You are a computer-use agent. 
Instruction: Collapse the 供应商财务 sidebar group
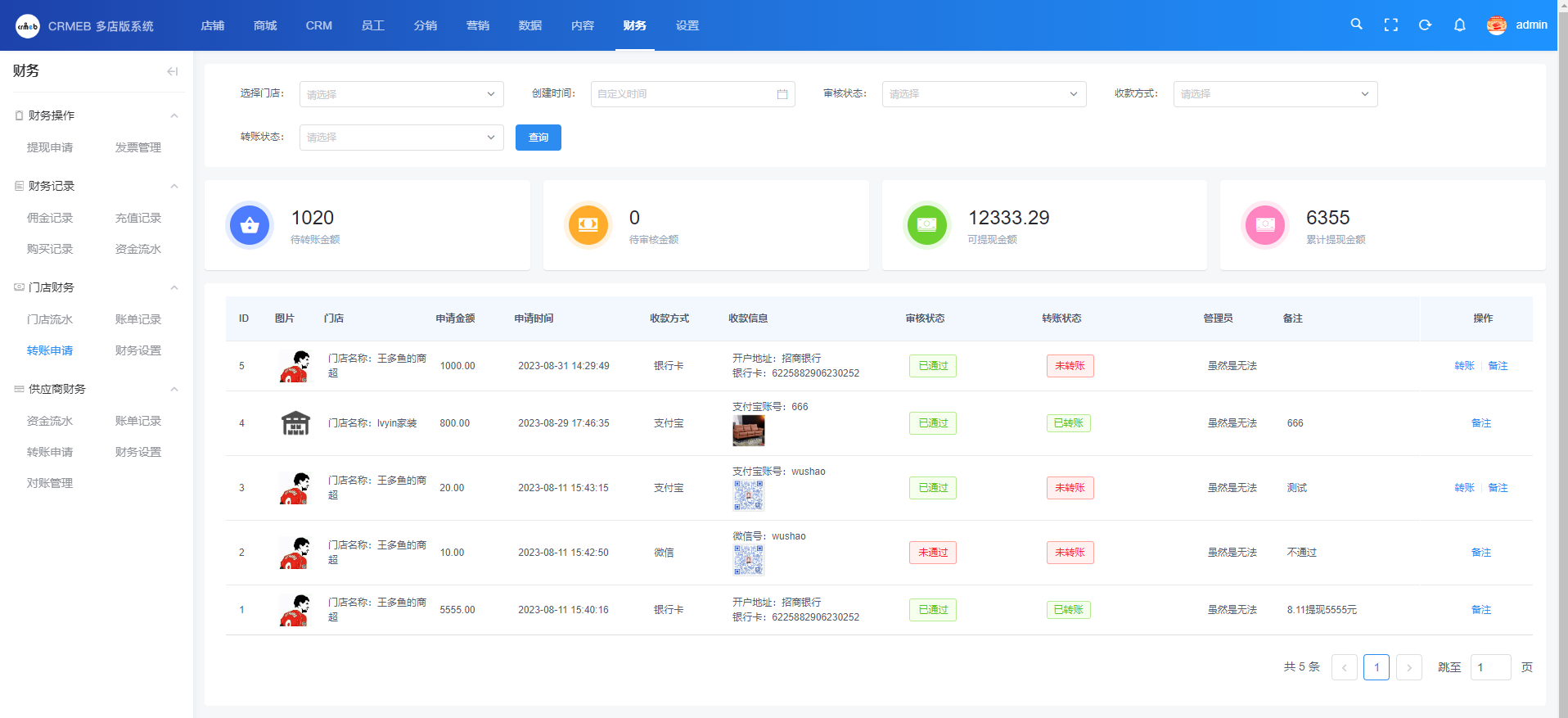pos(173,389)
